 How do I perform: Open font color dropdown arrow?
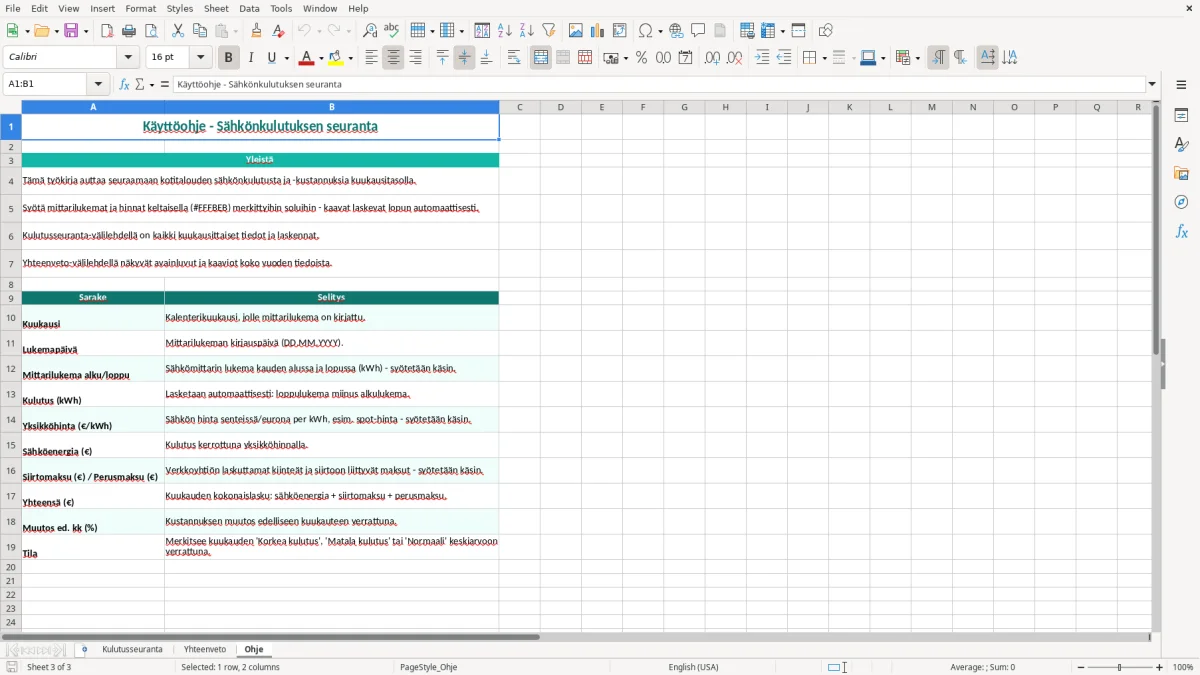320,58
